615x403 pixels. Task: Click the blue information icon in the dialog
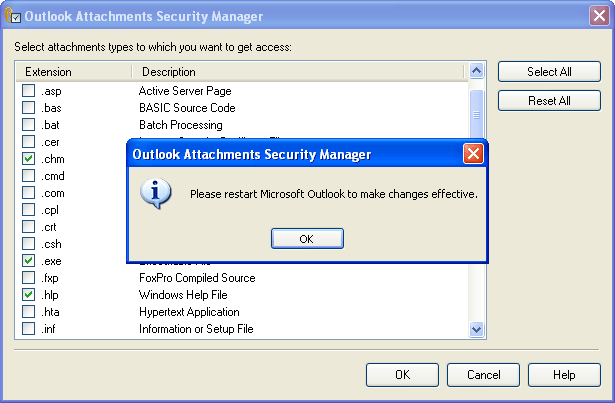[x=156, y=193]
